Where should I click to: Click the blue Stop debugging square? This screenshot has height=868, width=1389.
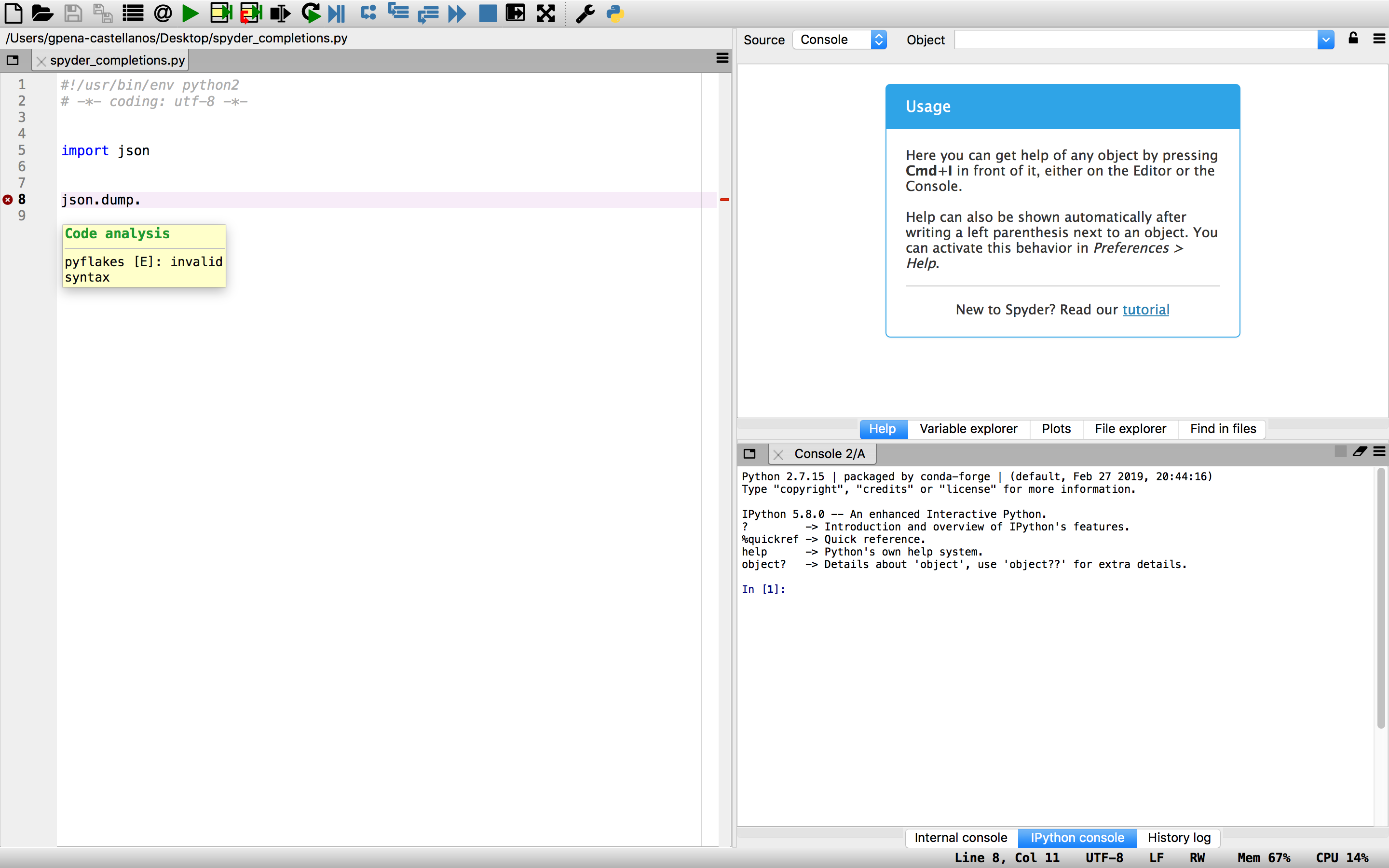coord(487,13)
